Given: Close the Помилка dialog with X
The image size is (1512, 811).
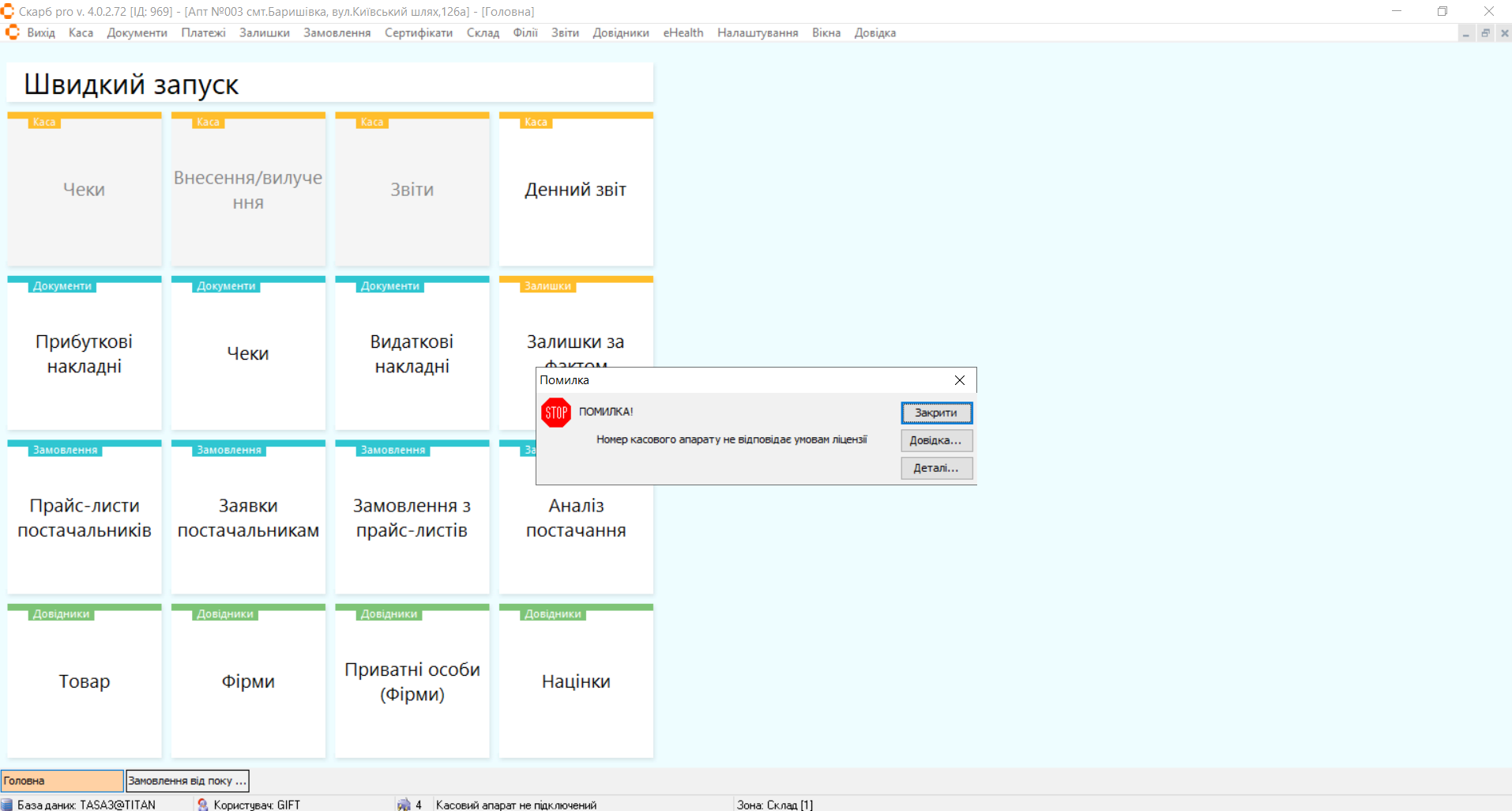Looking at the screenshot, I should (x=960, y=380).
